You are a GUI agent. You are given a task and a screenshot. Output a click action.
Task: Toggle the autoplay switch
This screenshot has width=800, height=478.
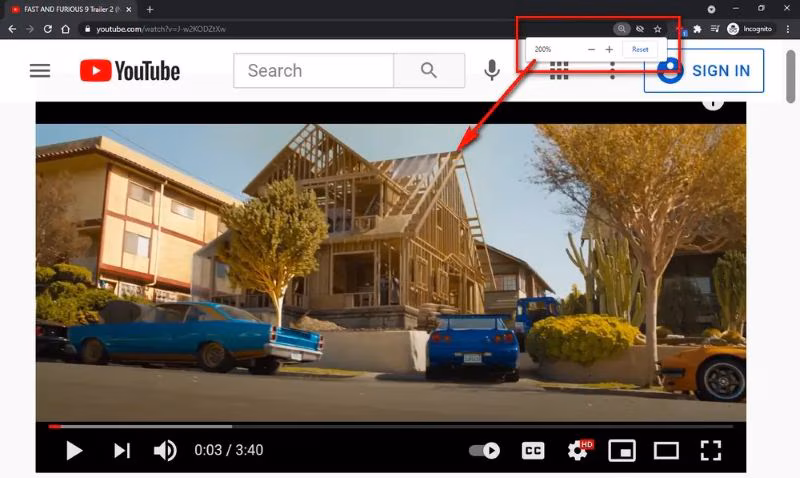[x=484, y=450]
